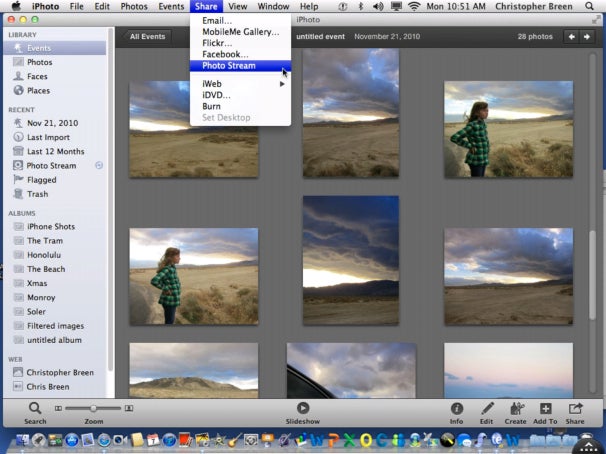Click the large-thumbnail zoom in icon

tap(129, 408)
